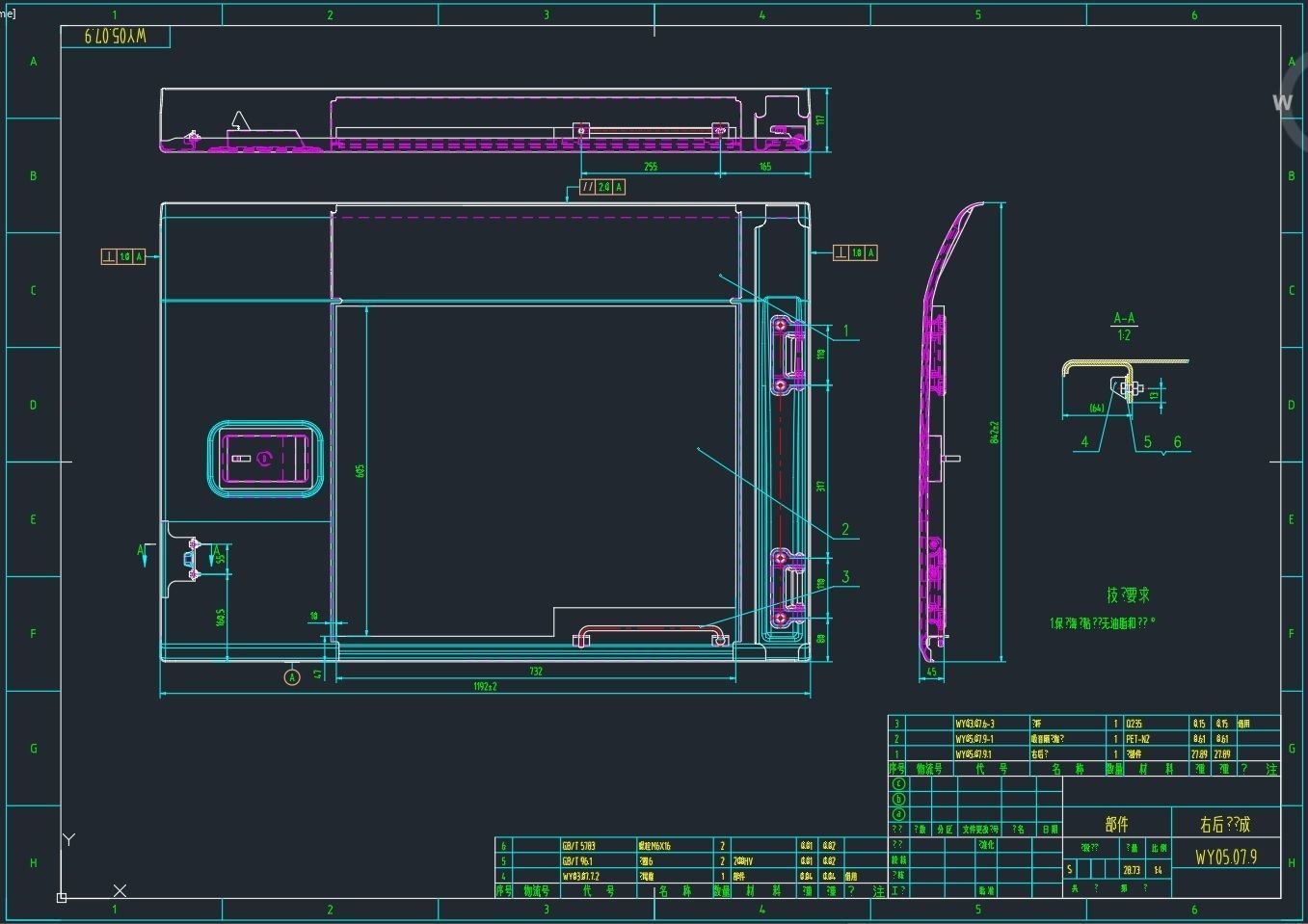Select the 842±2 height dimension

[995, 432]
